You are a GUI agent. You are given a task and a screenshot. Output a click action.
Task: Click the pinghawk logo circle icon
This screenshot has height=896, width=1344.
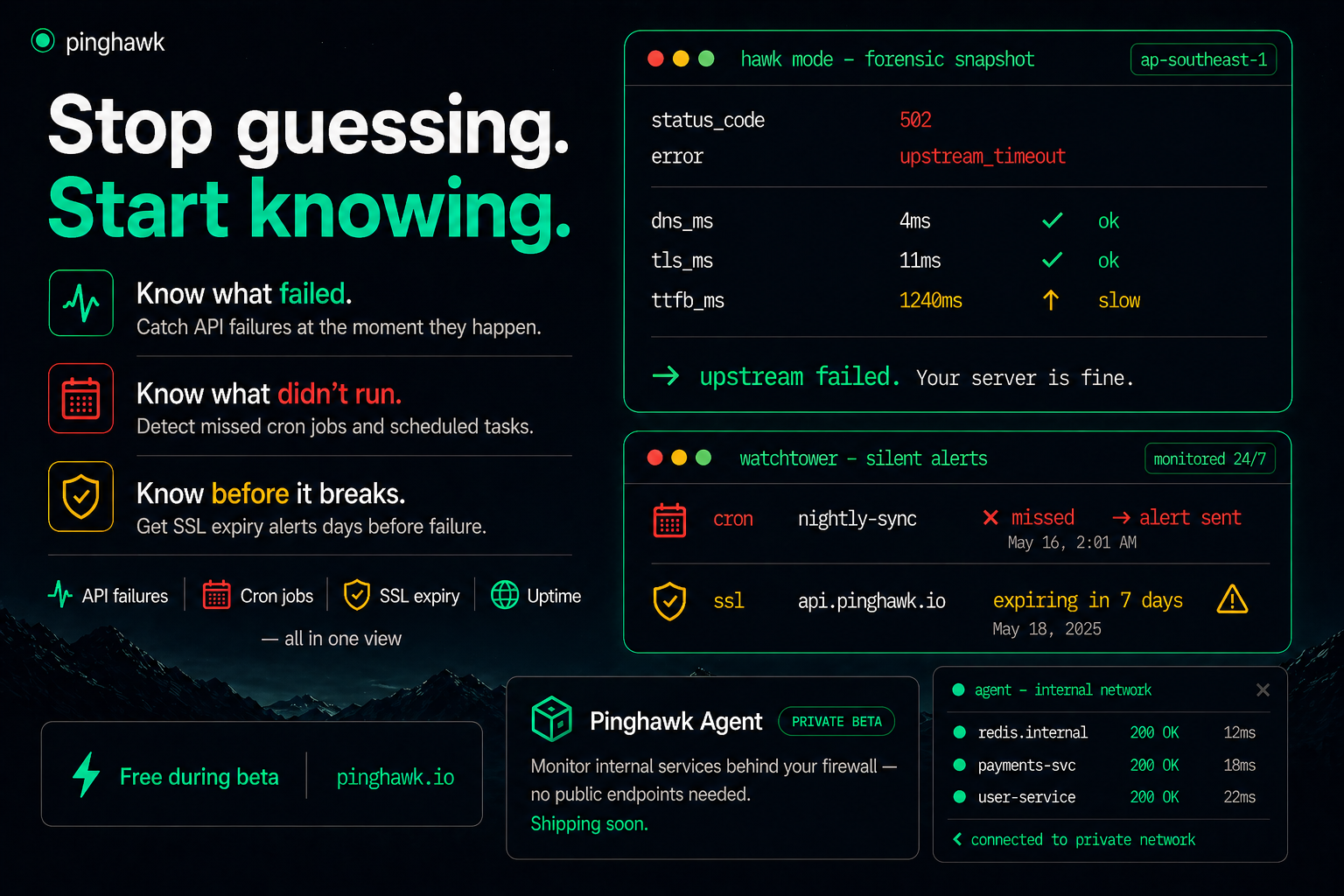[43, 41]
